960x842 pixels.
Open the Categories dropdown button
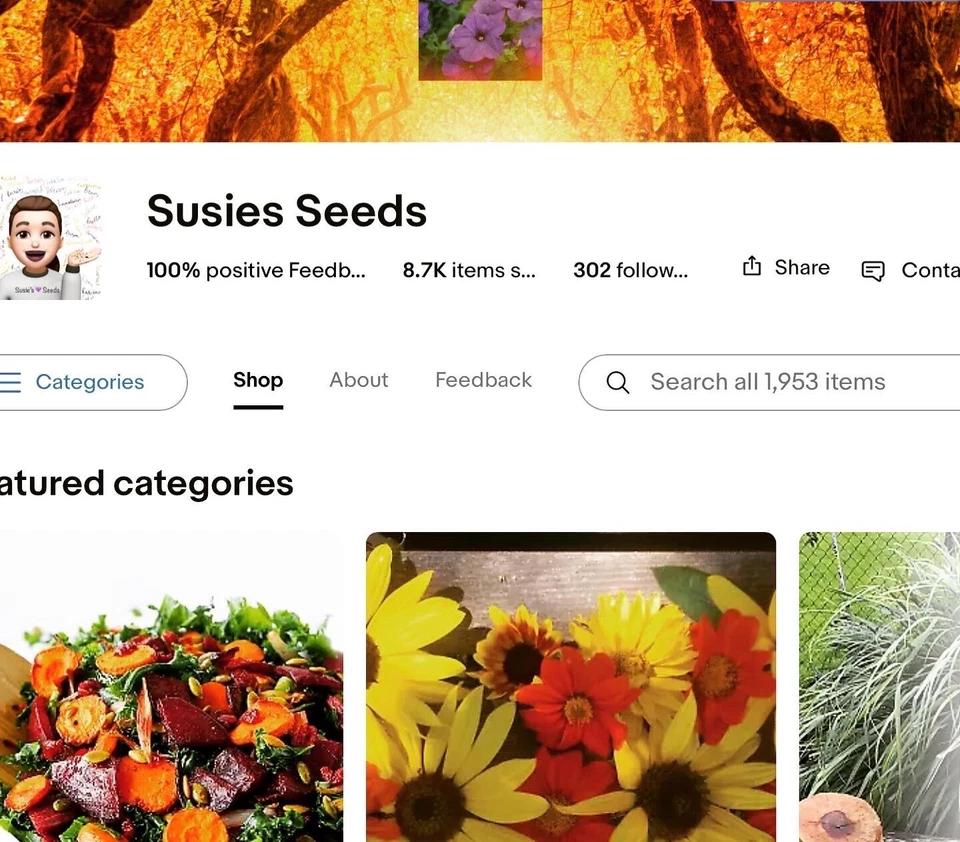click(x=92, y=382)
